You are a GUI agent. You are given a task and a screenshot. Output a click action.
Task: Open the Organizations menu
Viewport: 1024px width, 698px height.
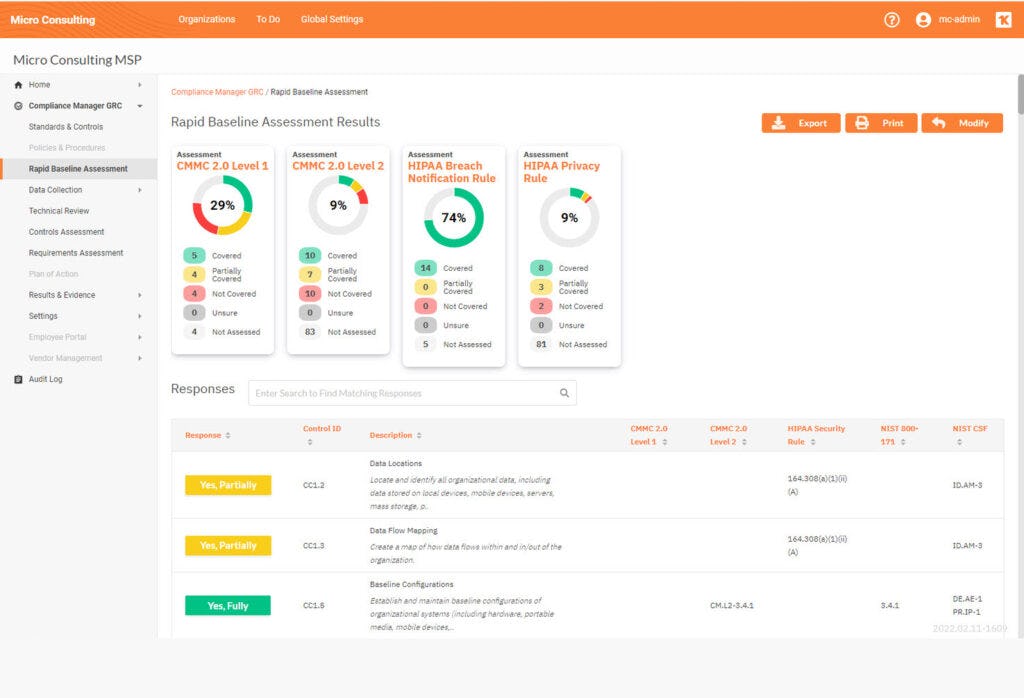coord(207,18)
